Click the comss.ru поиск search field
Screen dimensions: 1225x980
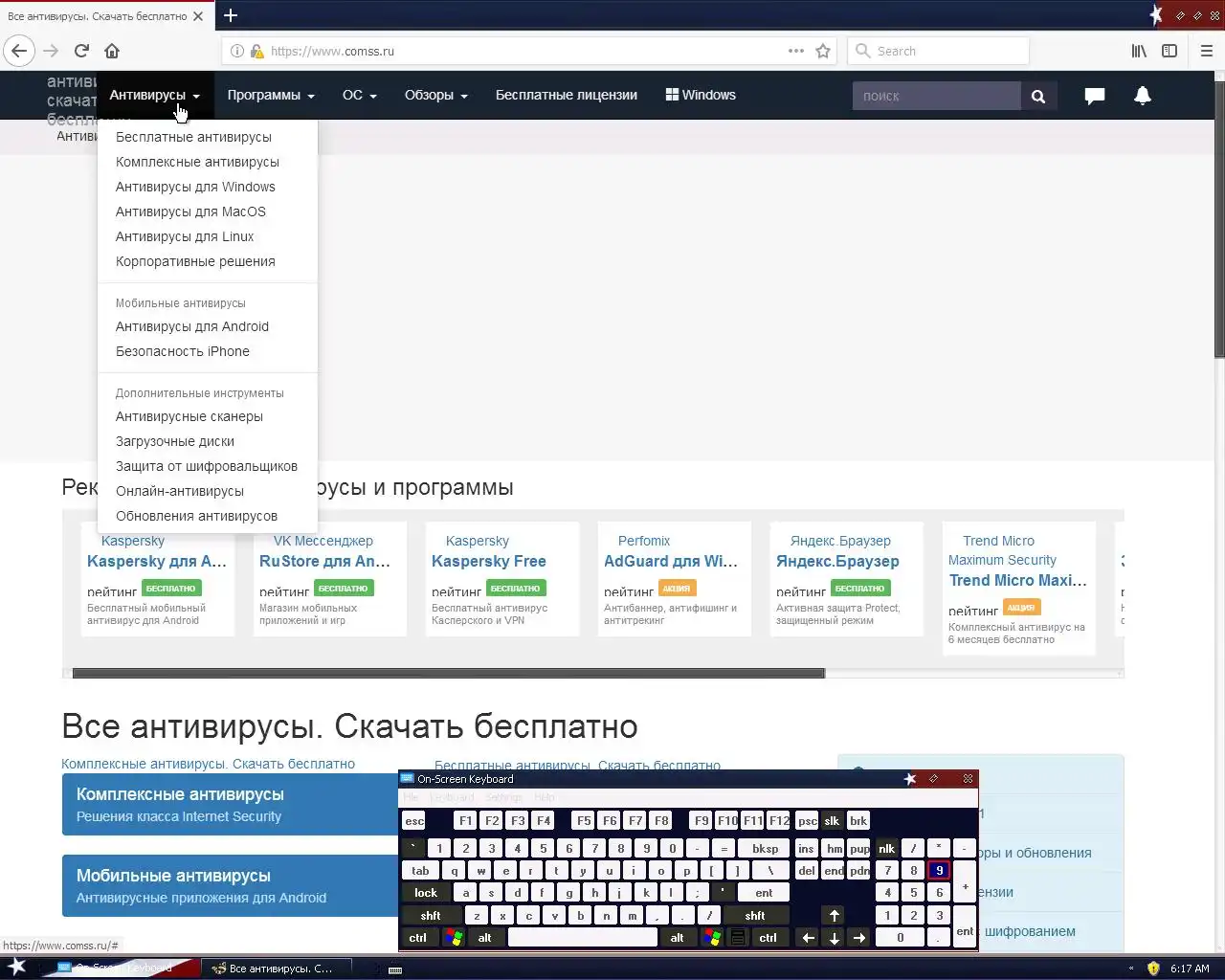(936, 96)
